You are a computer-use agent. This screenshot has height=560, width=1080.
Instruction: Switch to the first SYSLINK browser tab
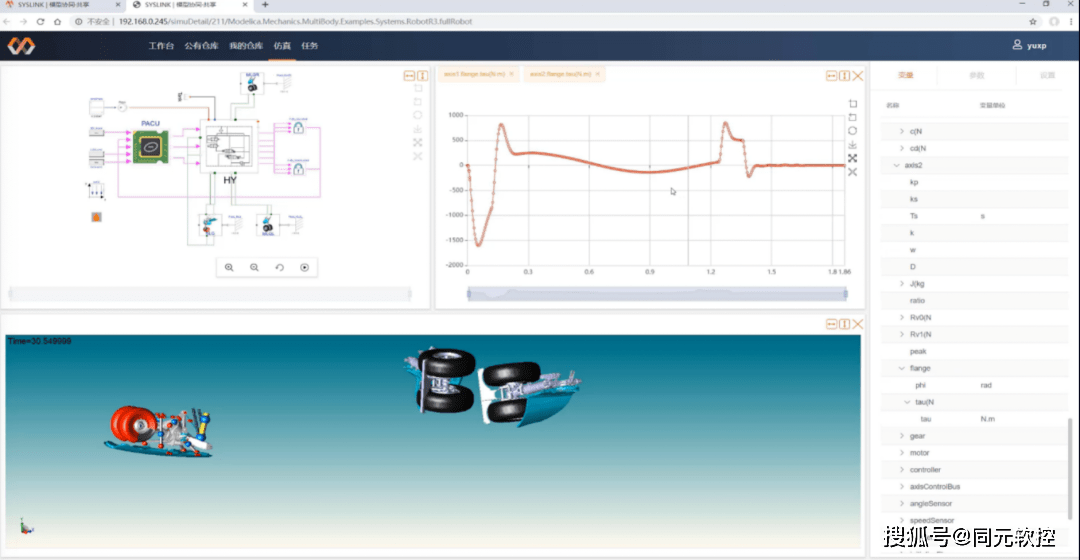point(61,5)
